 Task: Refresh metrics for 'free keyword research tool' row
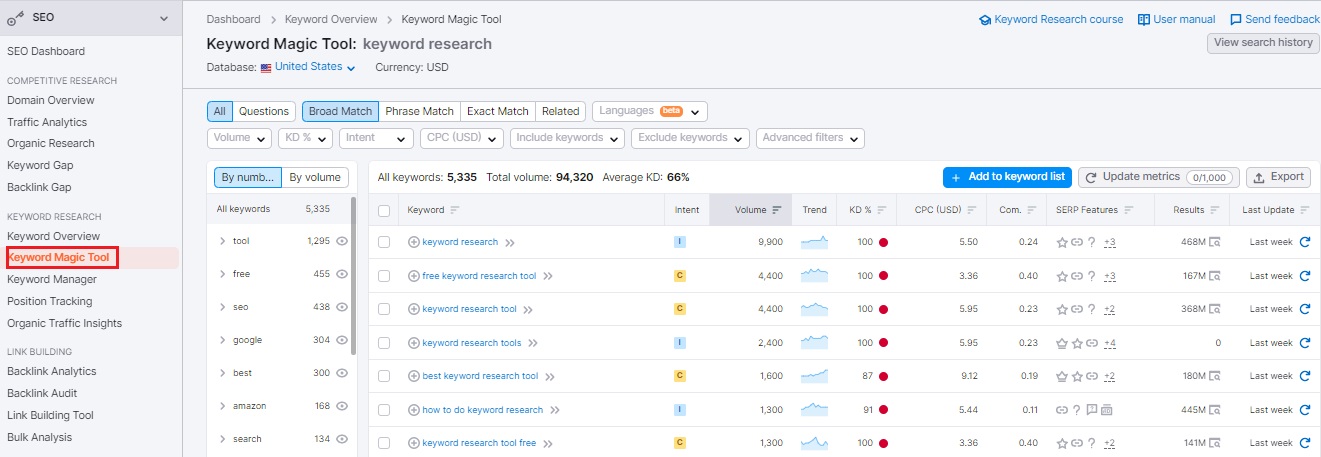click(1304, 276)
